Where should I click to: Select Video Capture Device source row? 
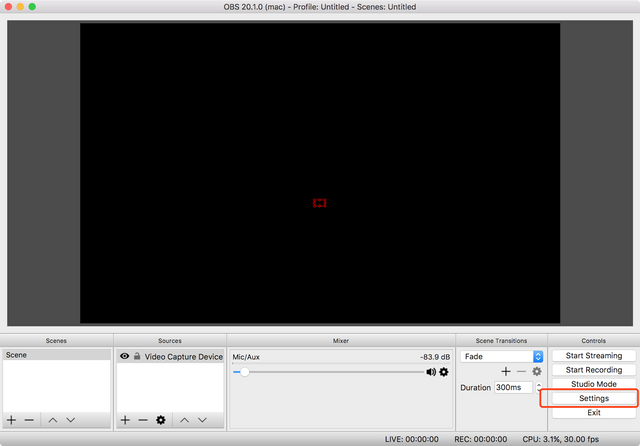click(x=170, y=357)
